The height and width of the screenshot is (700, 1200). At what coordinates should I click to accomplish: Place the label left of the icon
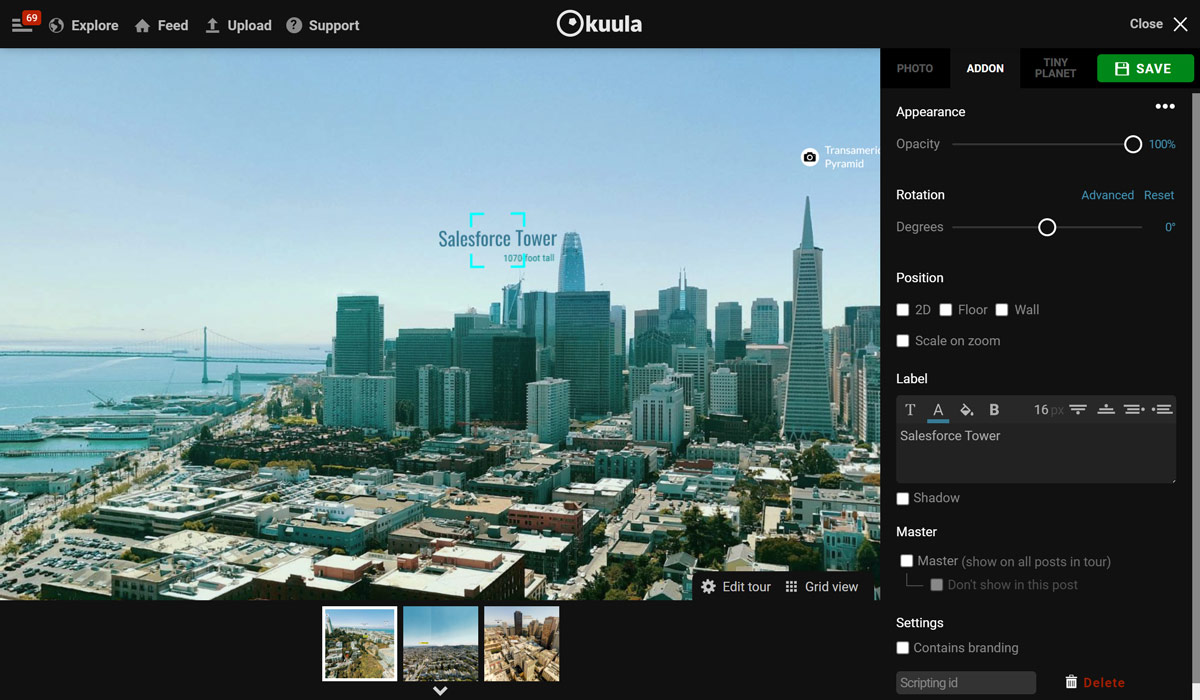pos(1134,410)
